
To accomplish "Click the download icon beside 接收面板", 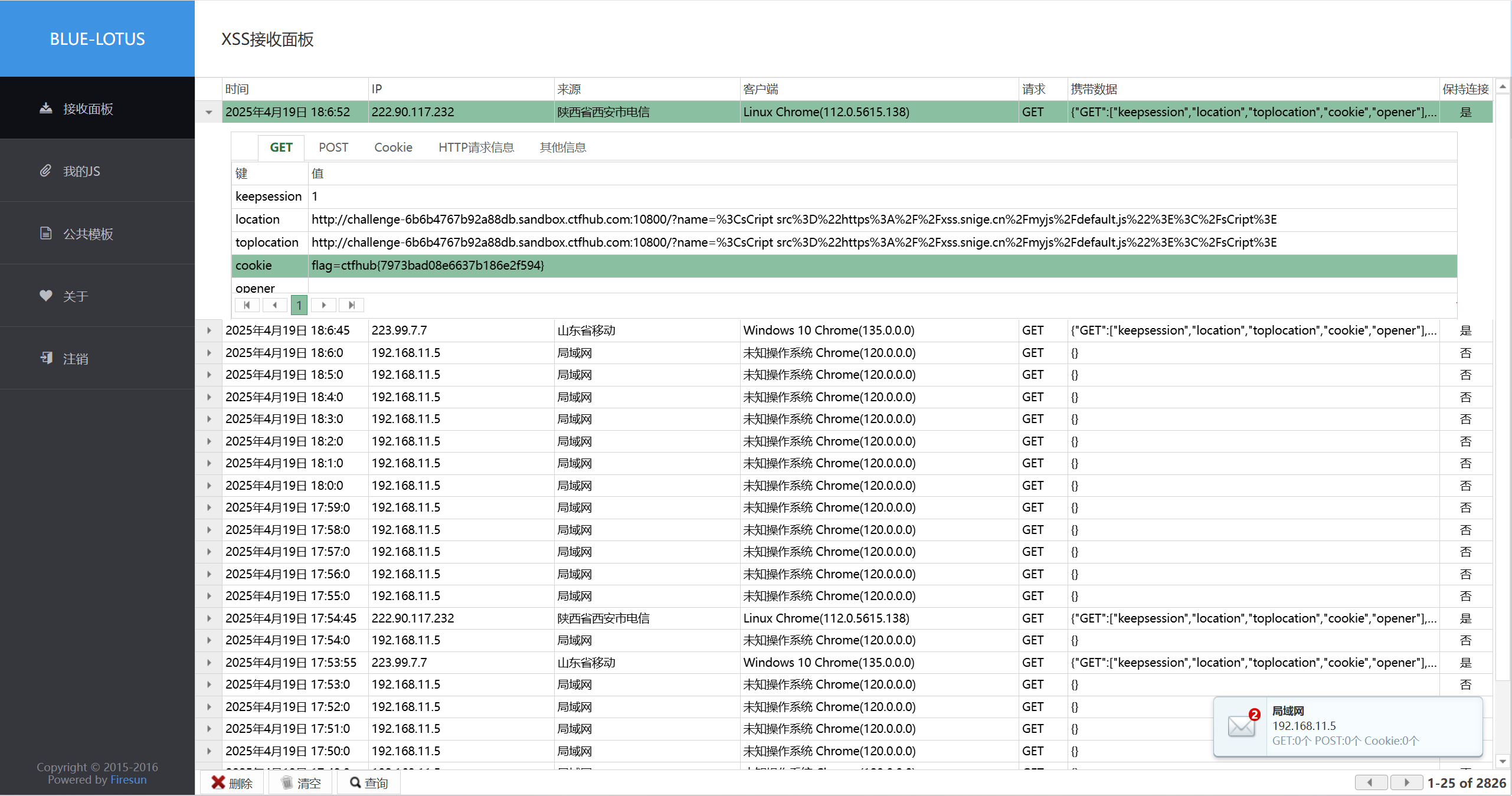I will 45,108.
